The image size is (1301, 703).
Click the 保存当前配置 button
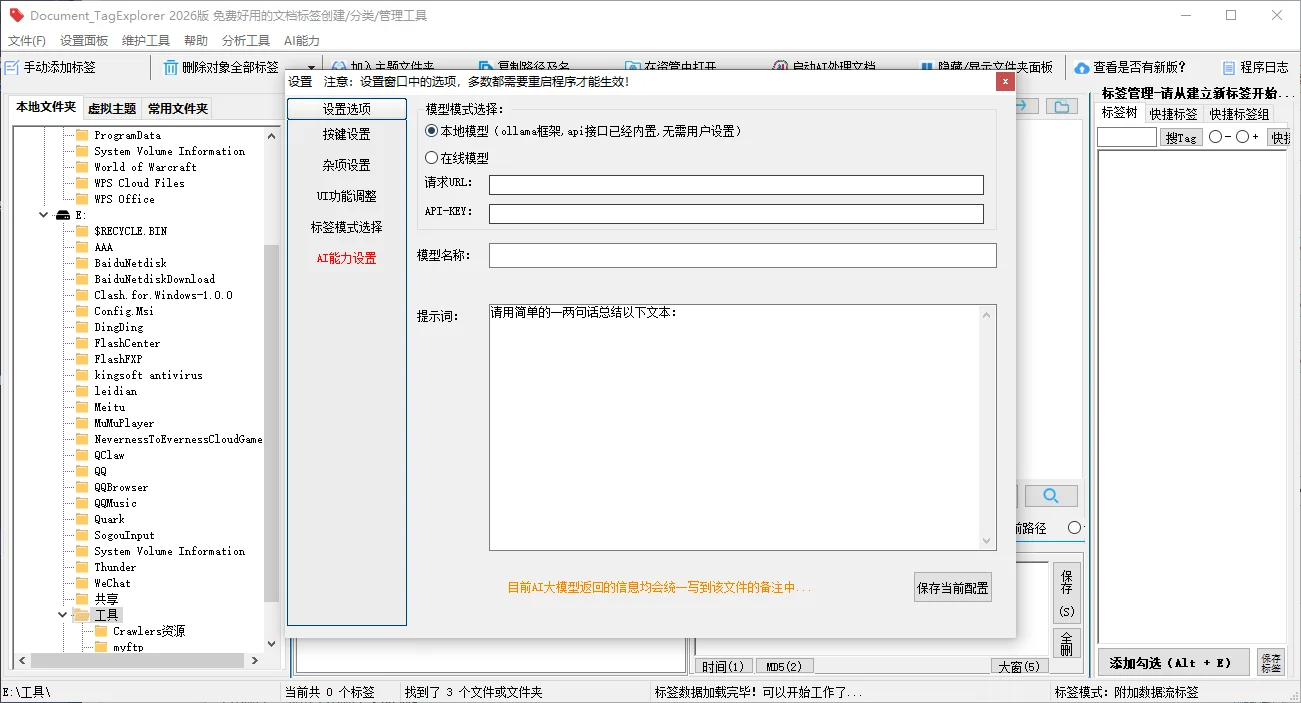tap(952, 588)
